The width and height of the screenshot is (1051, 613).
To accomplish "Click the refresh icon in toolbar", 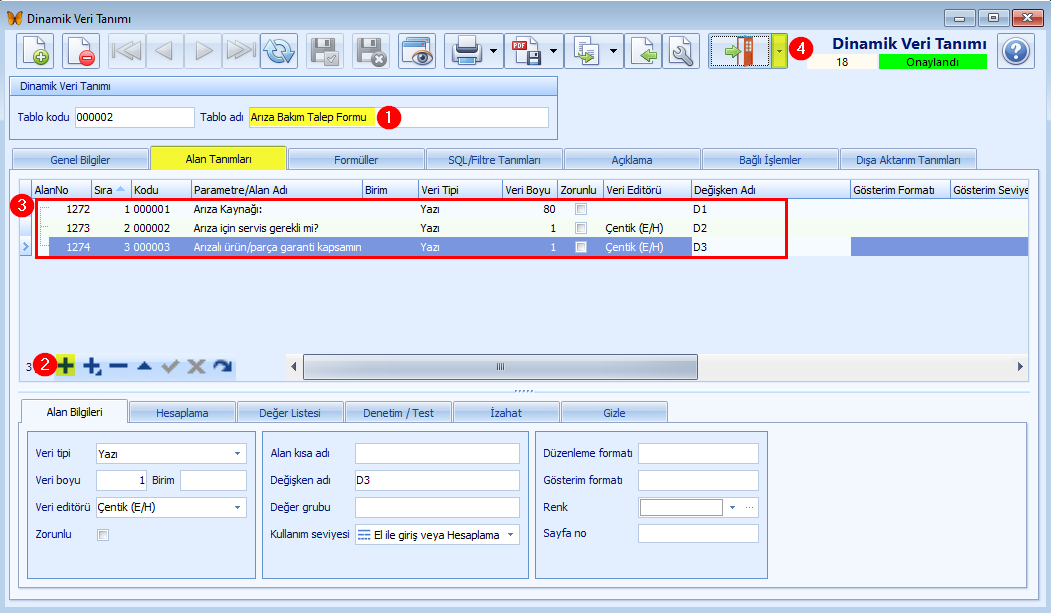I will pos(279,51).
